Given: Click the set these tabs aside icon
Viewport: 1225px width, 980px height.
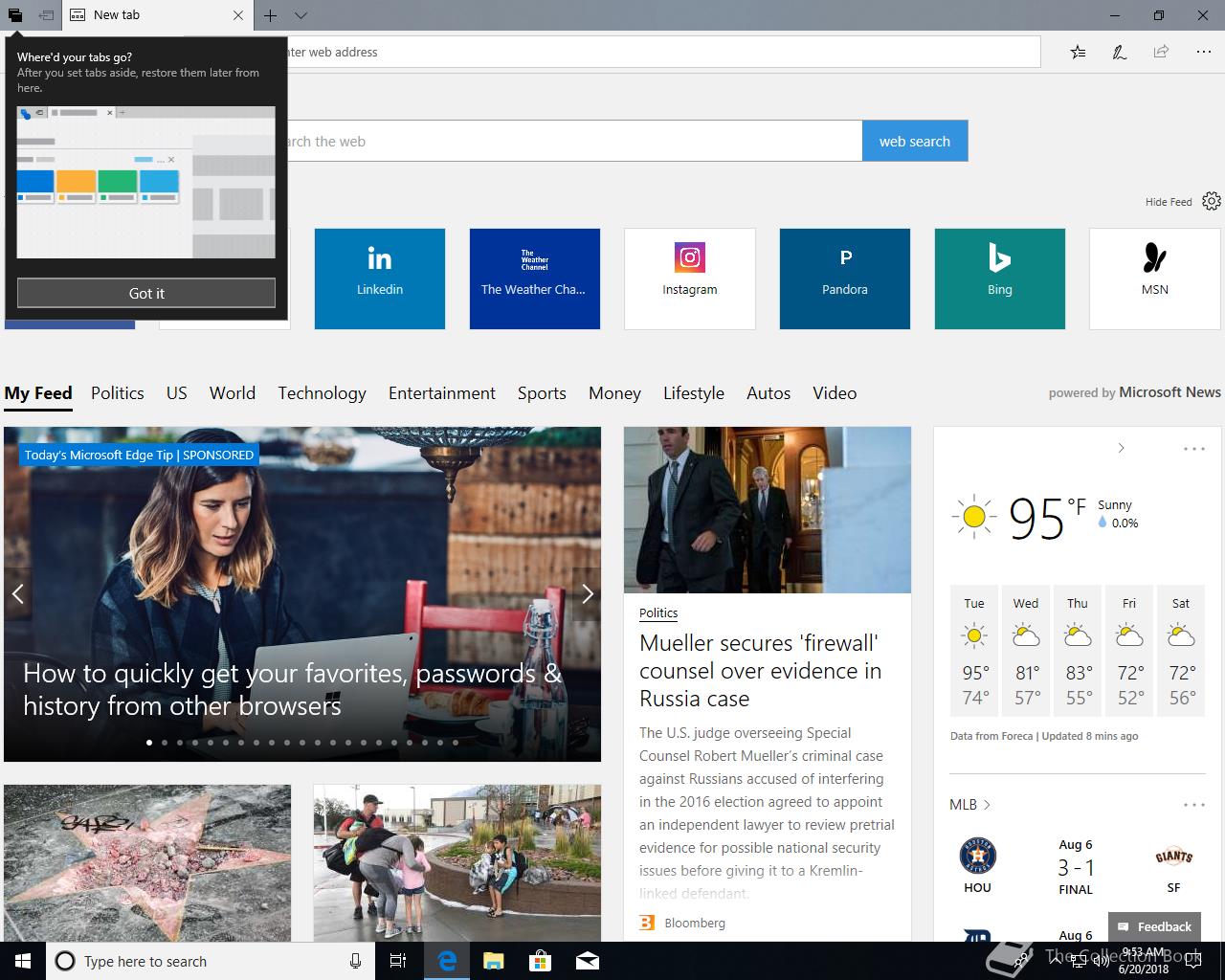Looking at the screenshot, I should 46,15.
